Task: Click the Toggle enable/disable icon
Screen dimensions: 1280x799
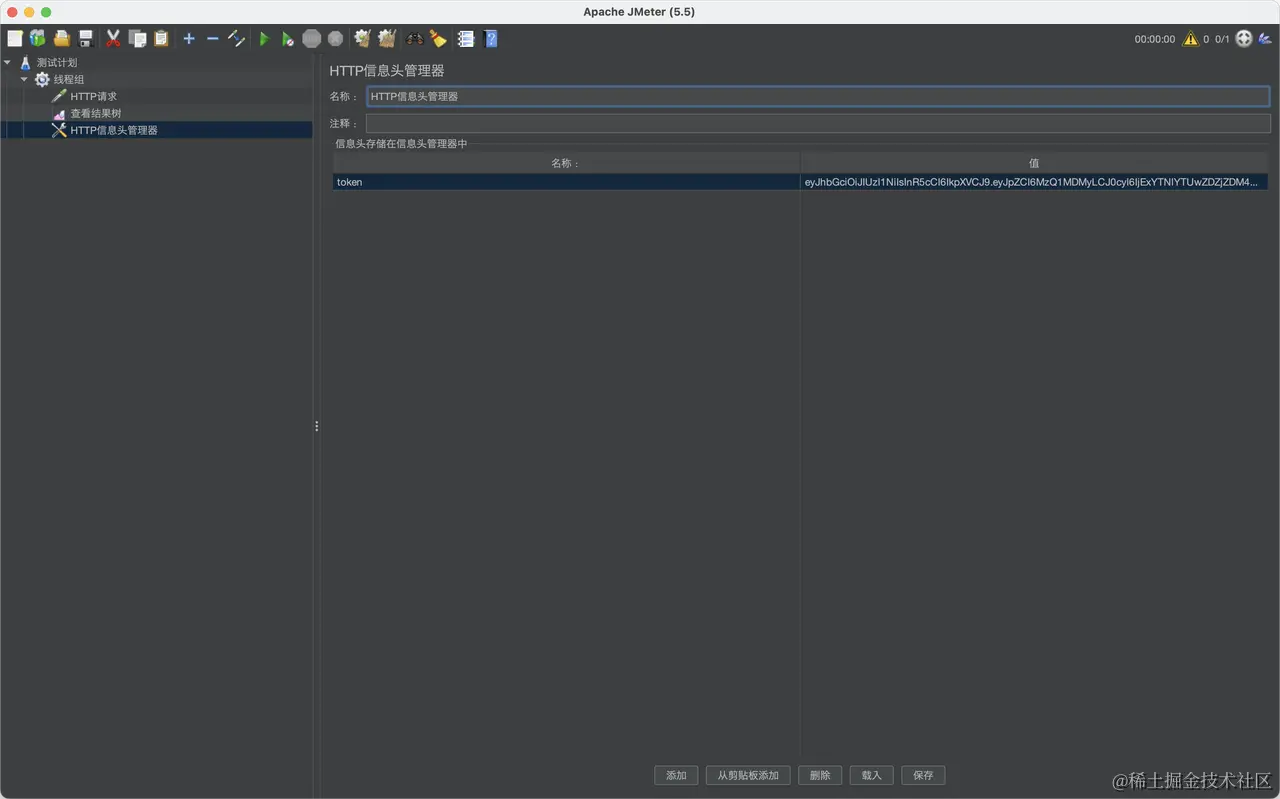Action: click(x=237, y=39)
